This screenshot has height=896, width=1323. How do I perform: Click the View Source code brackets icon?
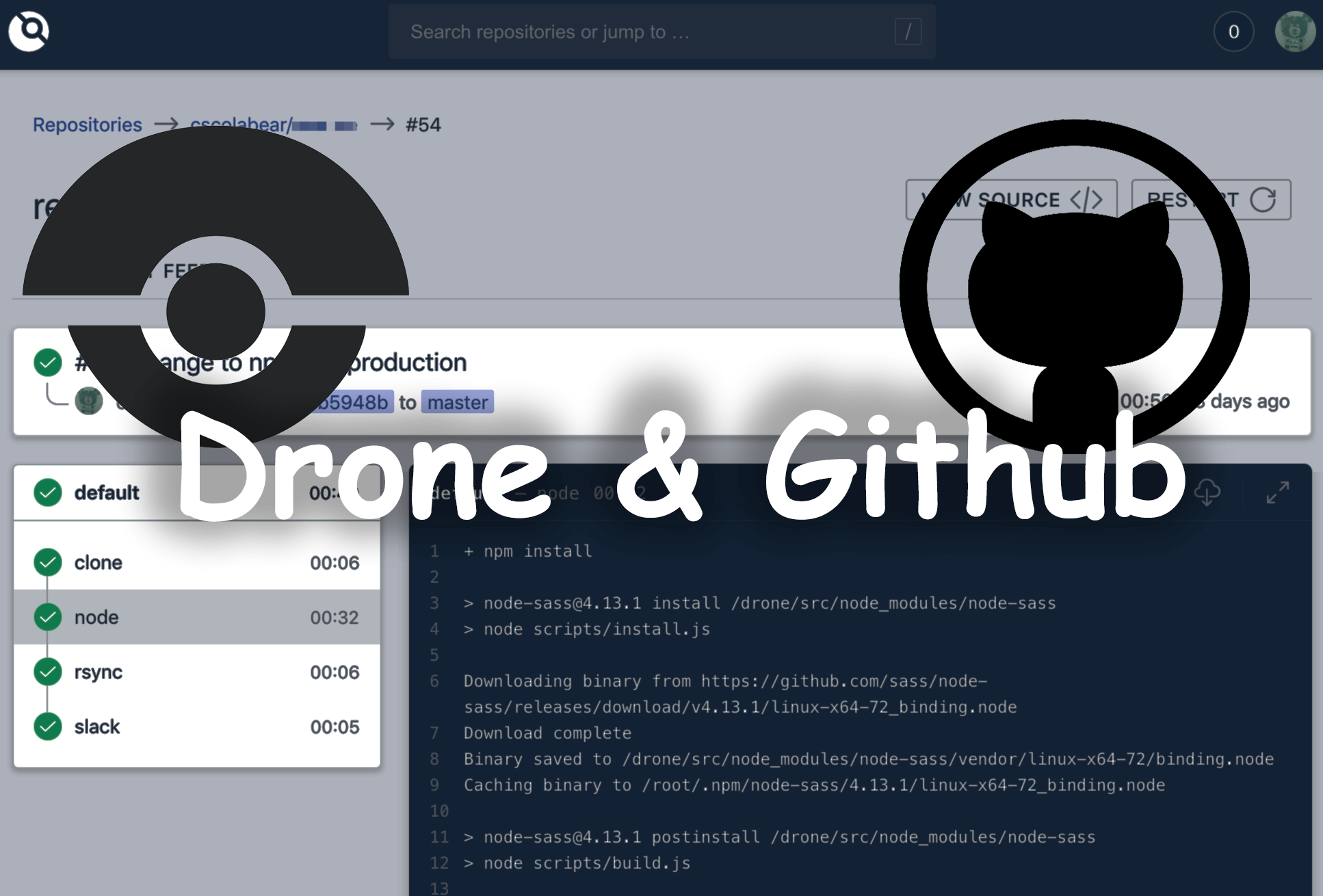pyautogui.click(x=1086, y=200)
